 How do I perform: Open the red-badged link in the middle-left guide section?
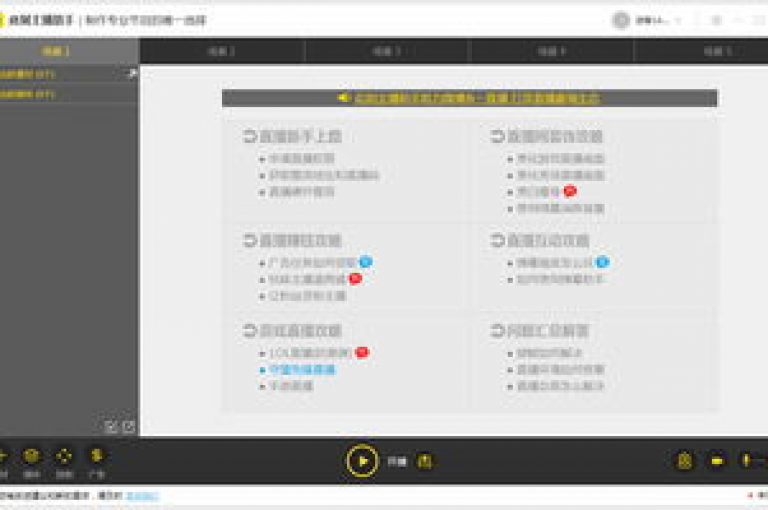(x=308, y=279)
